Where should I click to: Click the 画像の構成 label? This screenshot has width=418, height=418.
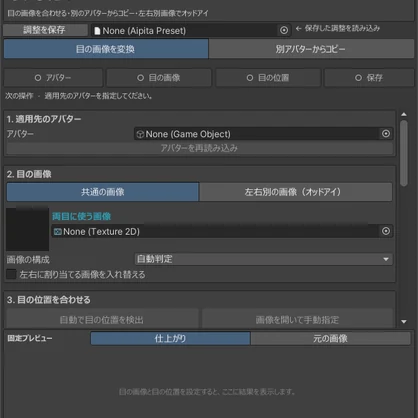[28, 259]
